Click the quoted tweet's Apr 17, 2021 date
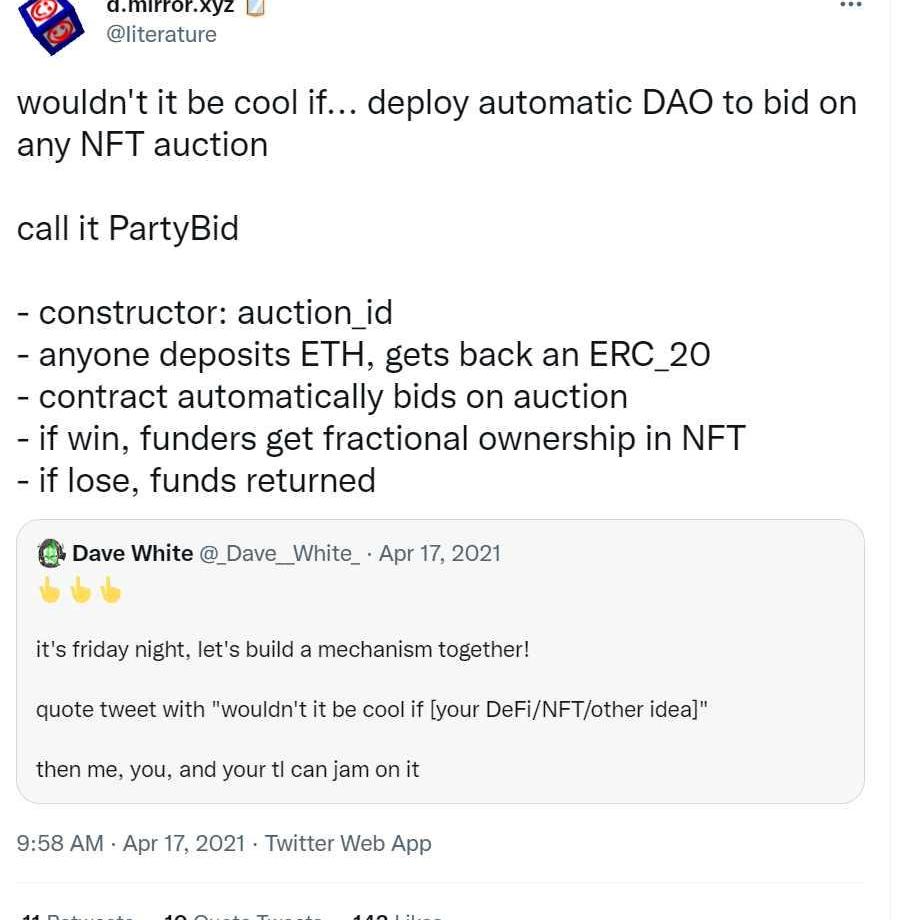 [x=440, y=554]
